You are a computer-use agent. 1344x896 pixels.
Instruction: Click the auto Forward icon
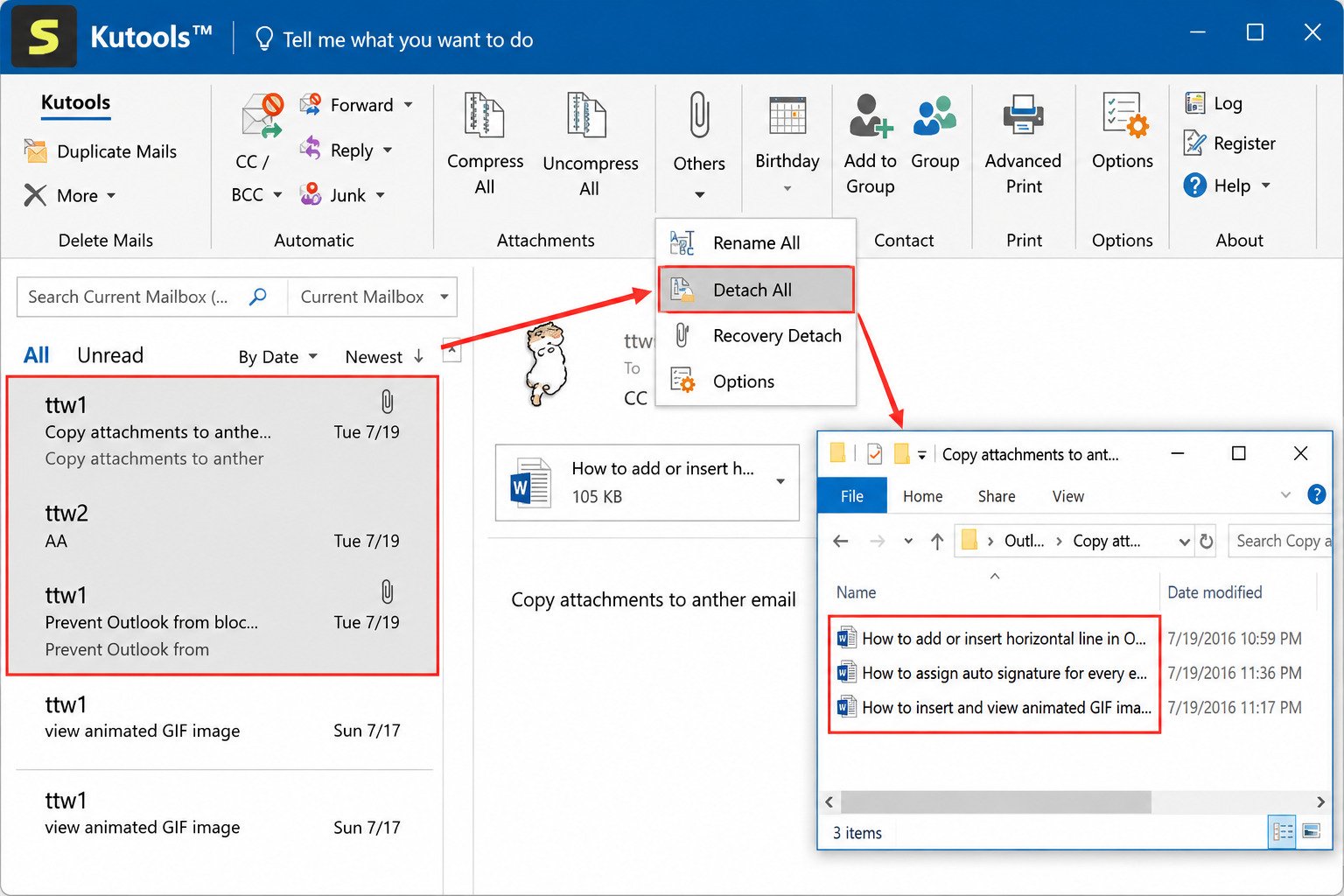pos(311,105)
